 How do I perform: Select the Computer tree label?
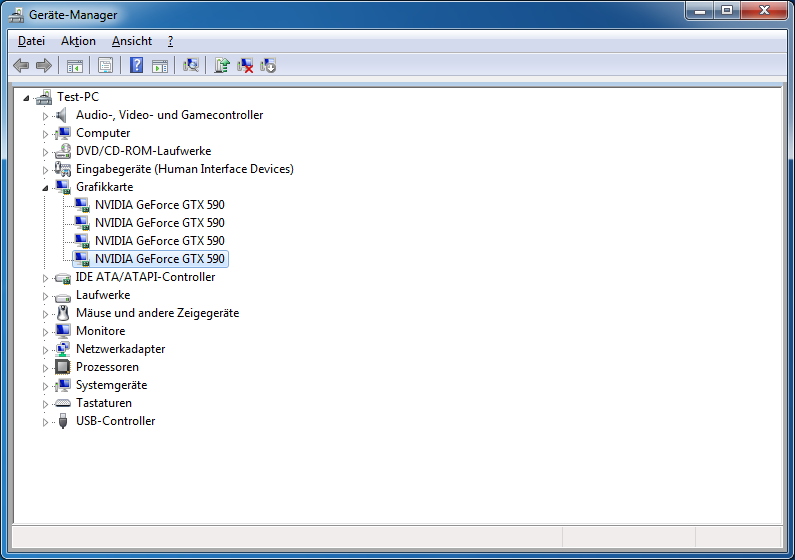(103, 133)
